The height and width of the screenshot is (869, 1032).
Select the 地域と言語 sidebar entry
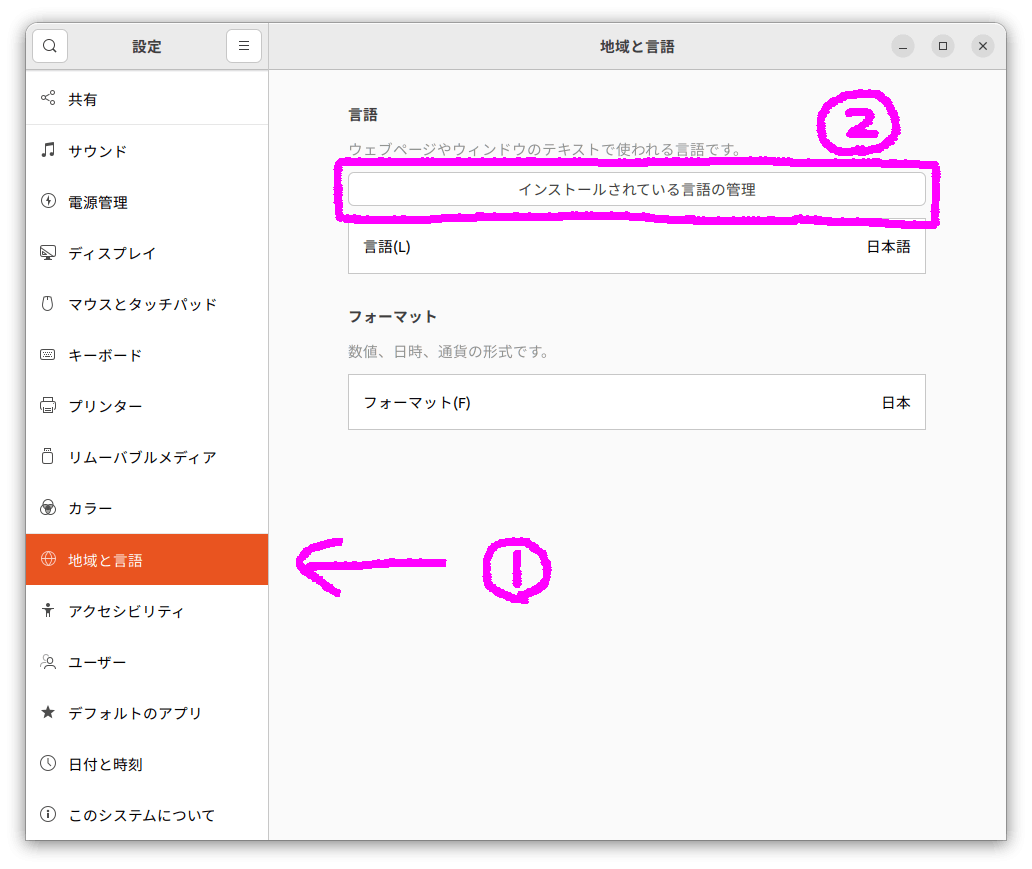(x=147, y=560)
